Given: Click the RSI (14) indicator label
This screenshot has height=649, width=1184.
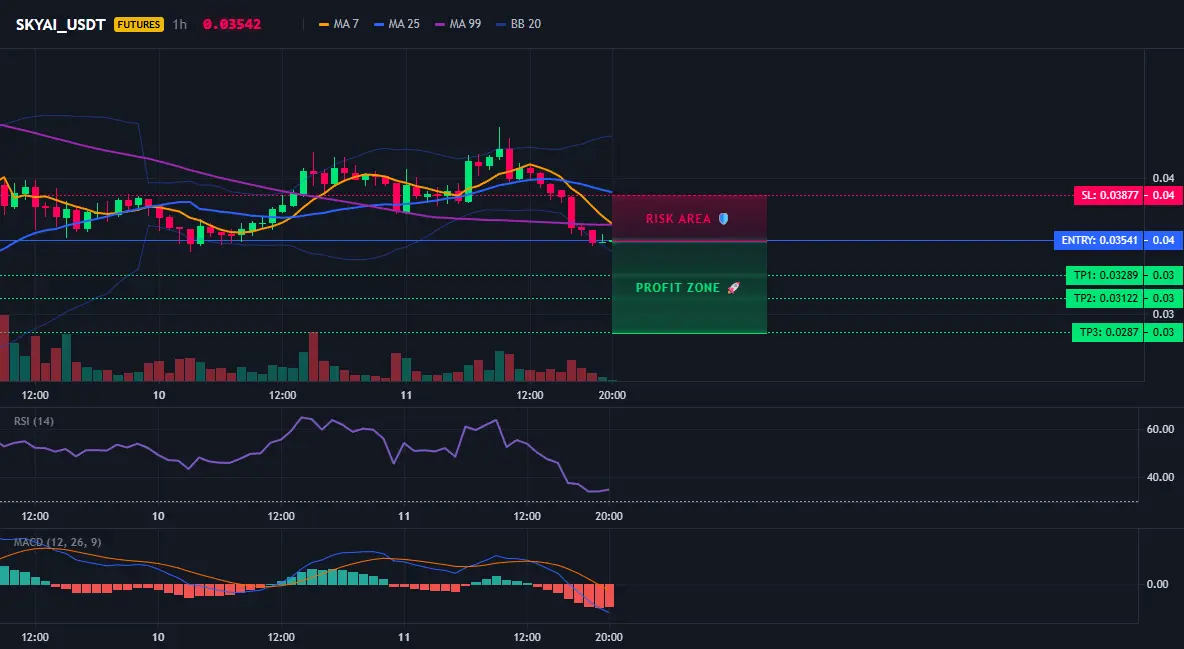Looking at the screenshot, I should tap(34, 421).
